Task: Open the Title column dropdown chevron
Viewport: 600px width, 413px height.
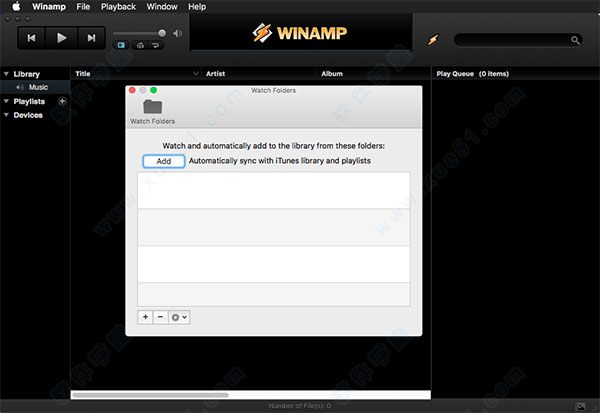Action: 196,73
